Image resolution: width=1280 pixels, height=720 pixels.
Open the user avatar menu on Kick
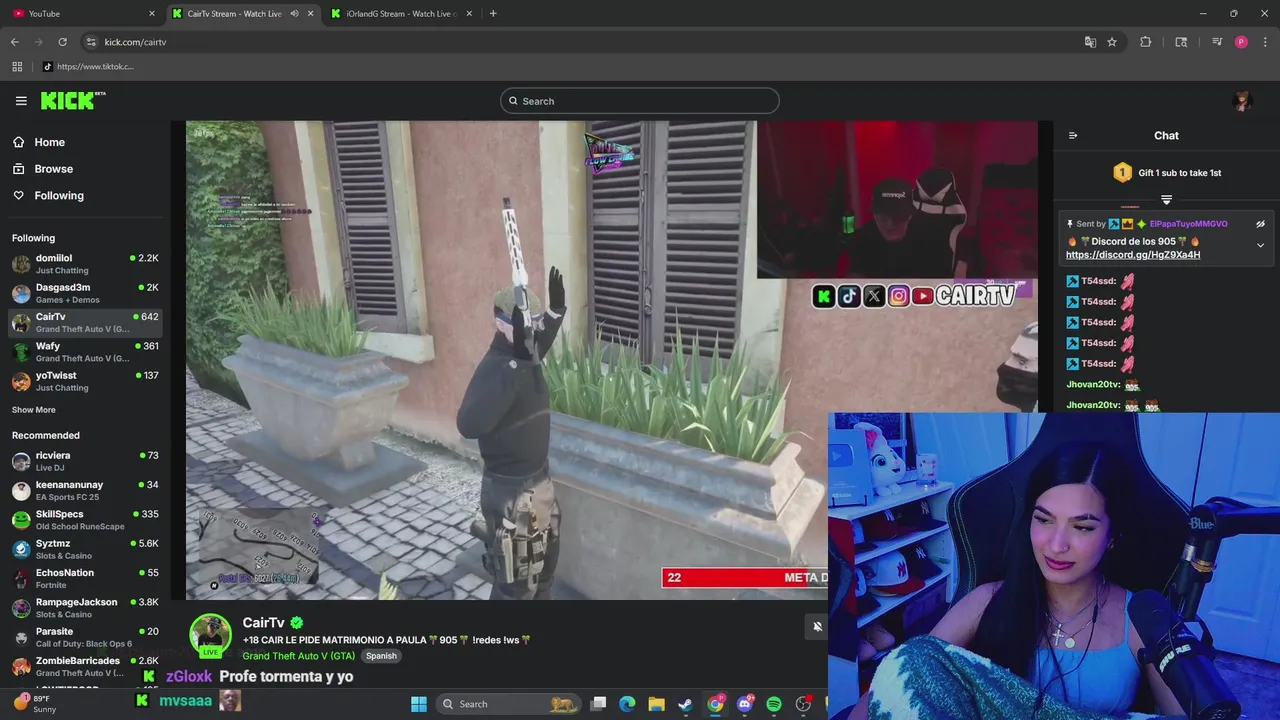1242,101
